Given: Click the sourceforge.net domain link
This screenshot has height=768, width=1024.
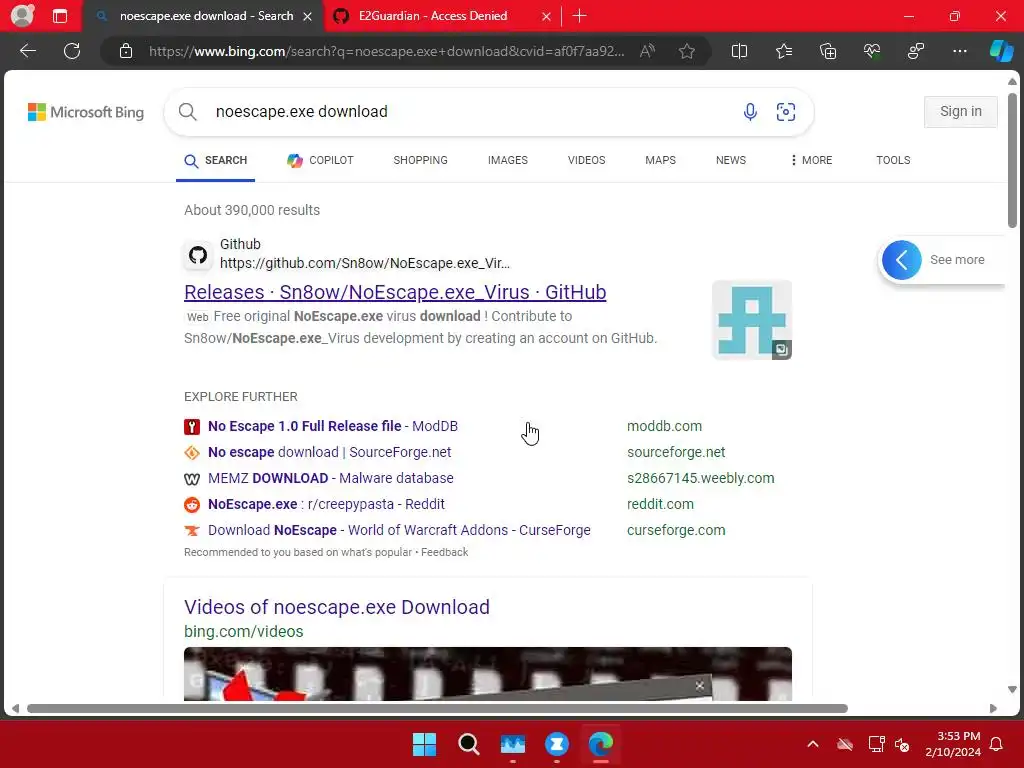Looking at the screenshot, I should [676, 452].
